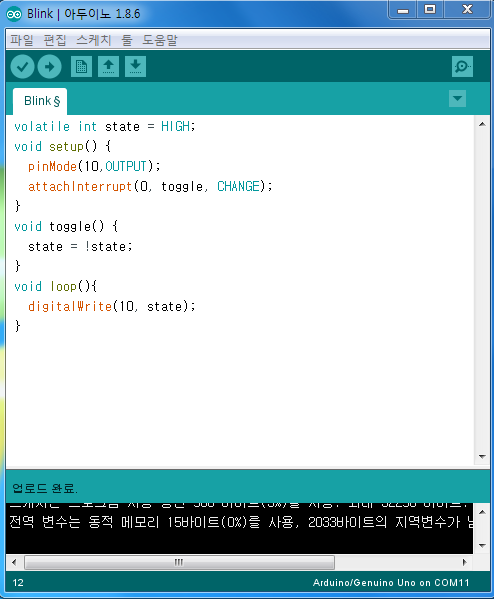Viewport: 494px width, 599px height.
Task: Save the sketch with the down arrow icon
Action: tap(135, 67)
